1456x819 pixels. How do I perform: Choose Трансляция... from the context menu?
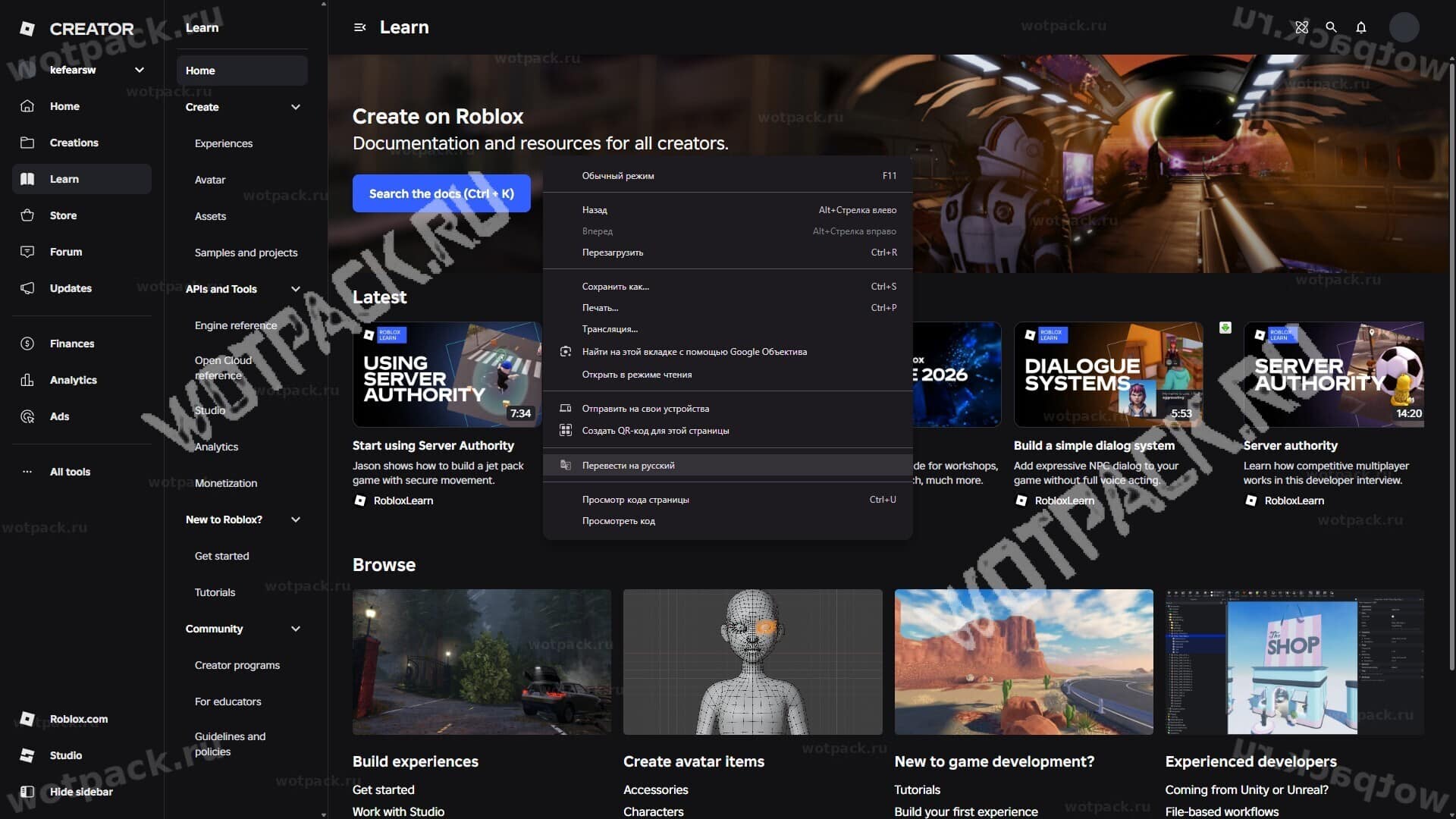[x=728, y=329]
